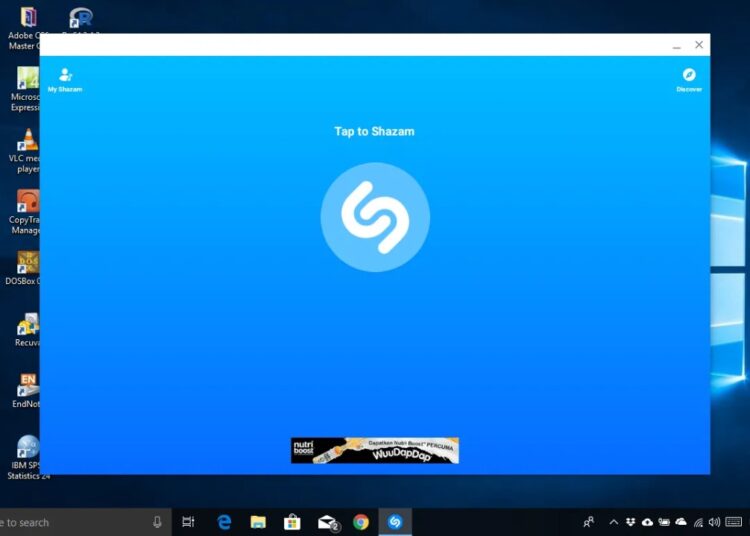Tap the big Shazam listen button
Viewport: 750px width, 536px height.
375,217
